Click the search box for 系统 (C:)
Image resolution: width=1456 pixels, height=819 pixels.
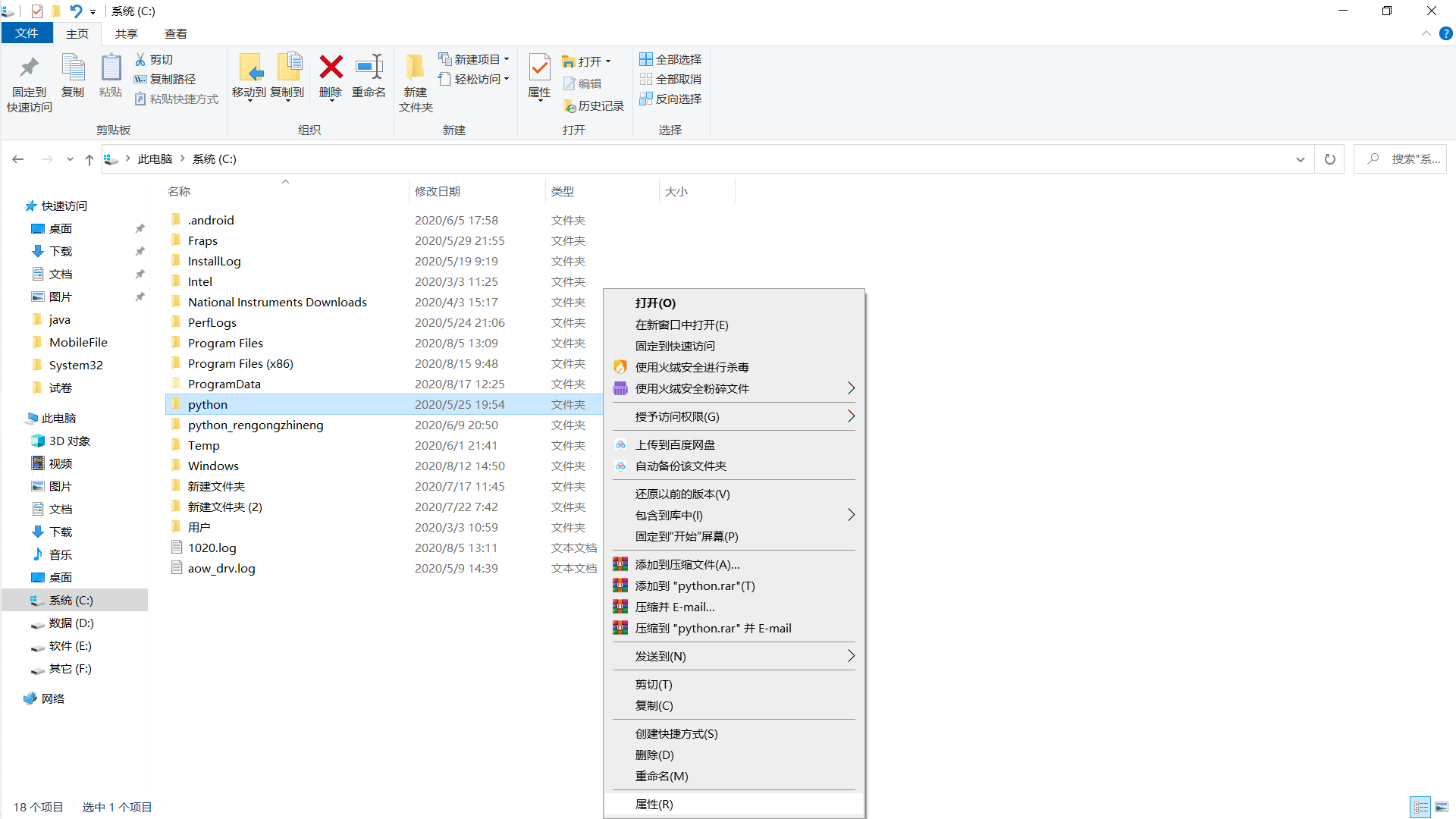pos(1401,159)
